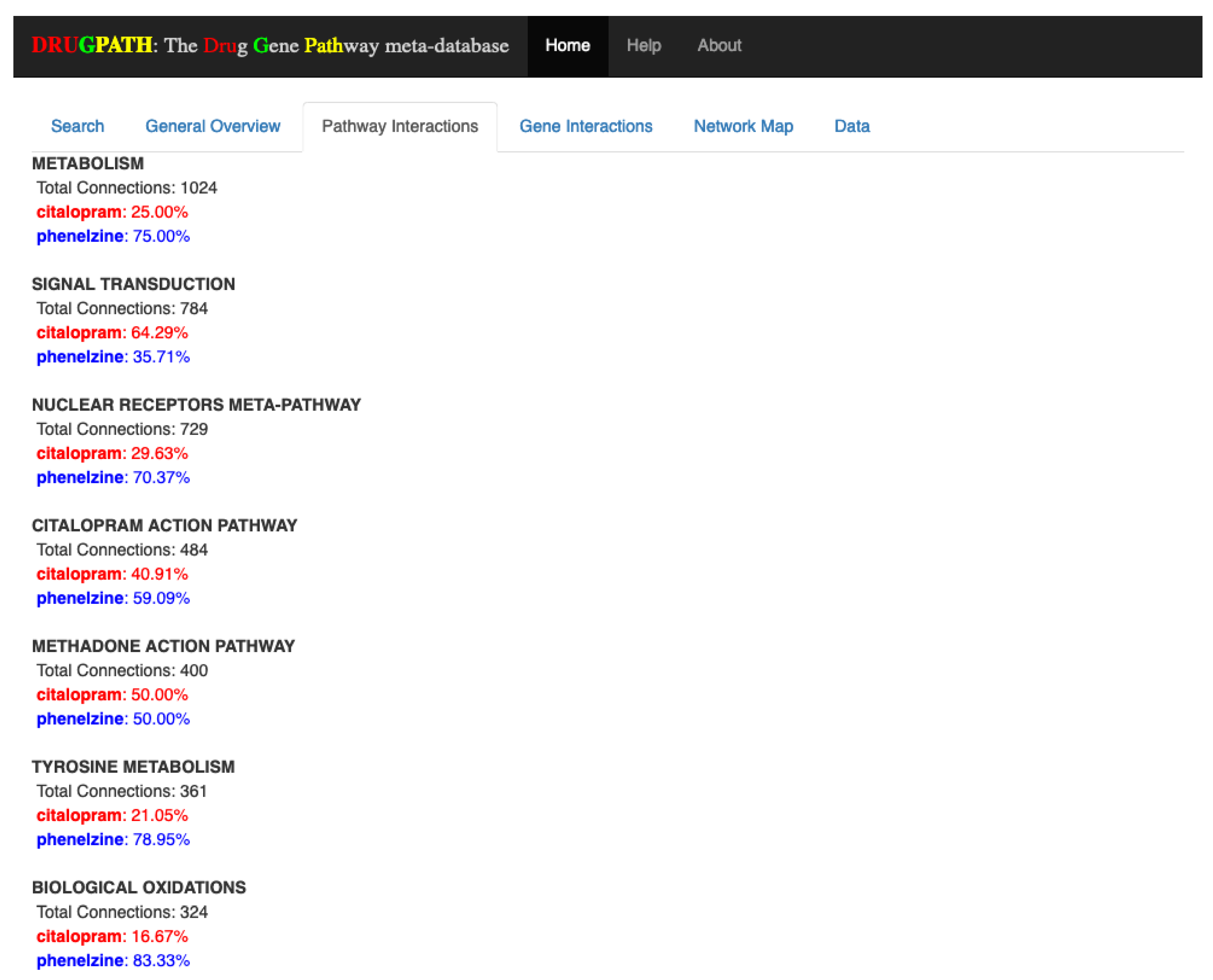Open the About navigation item

click(x=719, y=45)
